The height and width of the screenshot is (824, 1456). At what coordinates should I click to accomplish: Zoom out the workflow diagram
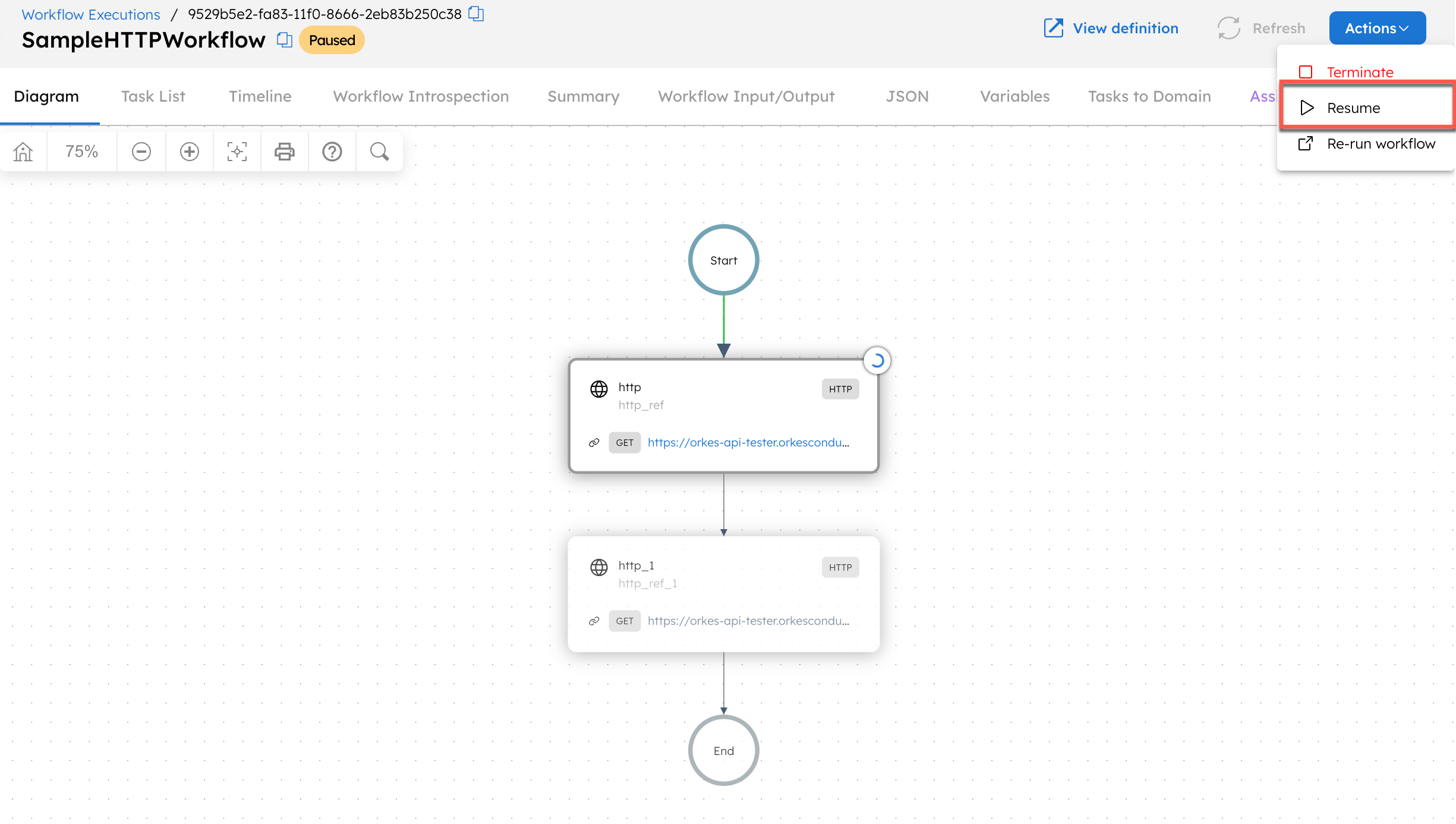141,151
